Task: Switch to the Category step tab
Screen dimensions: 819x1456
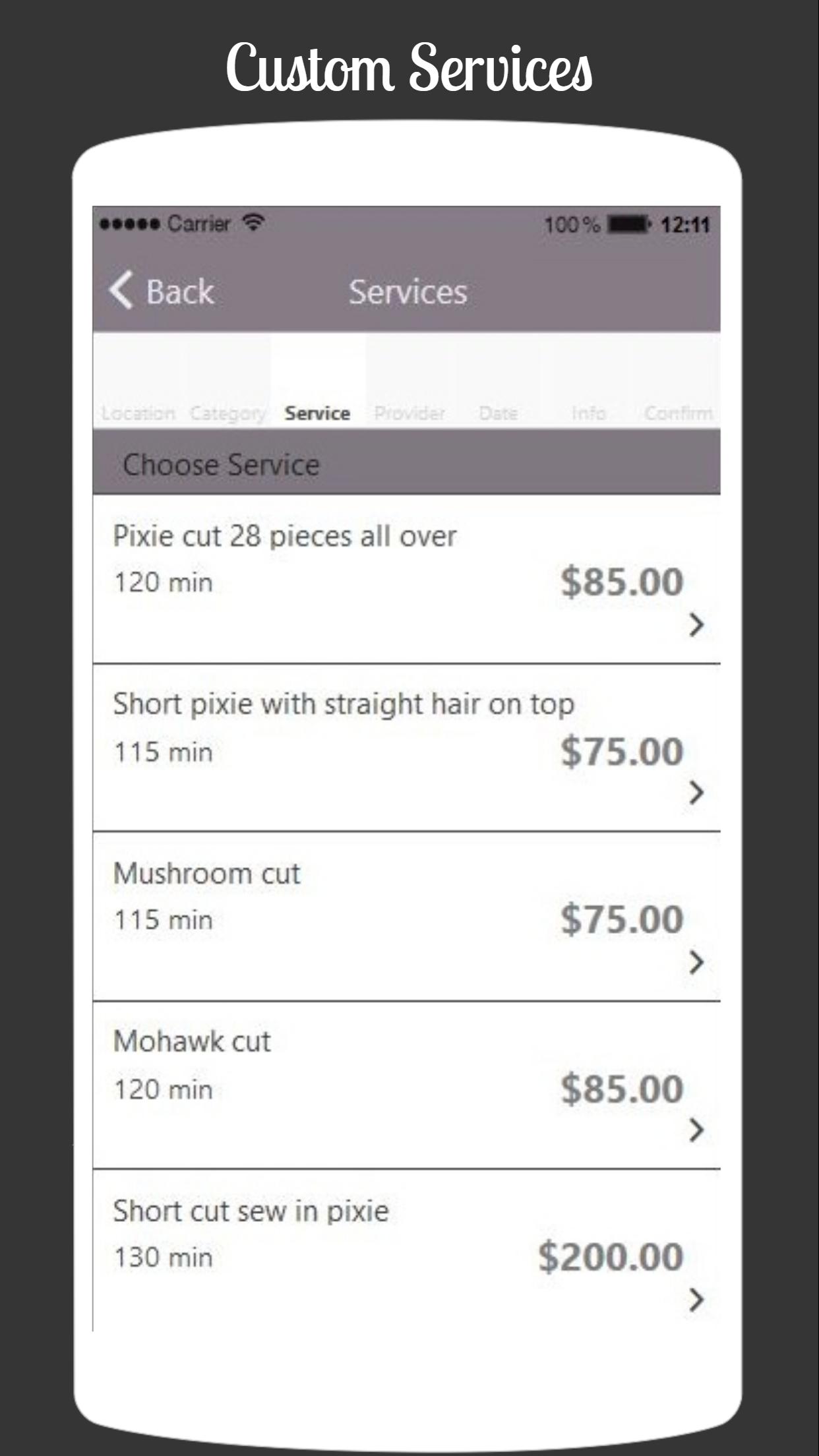Action: [228, 413]
